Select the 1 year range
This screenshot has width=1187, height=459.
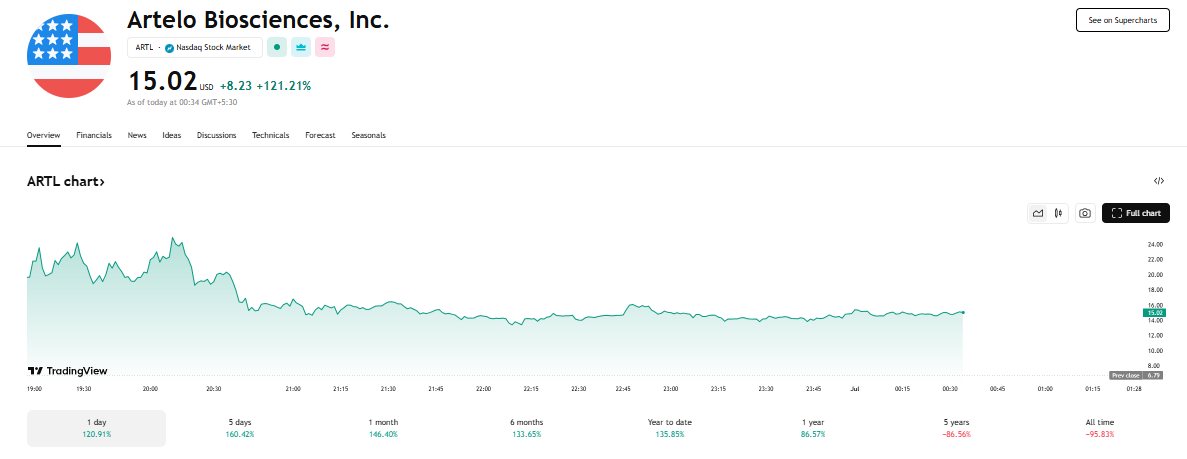coord(813,428)
